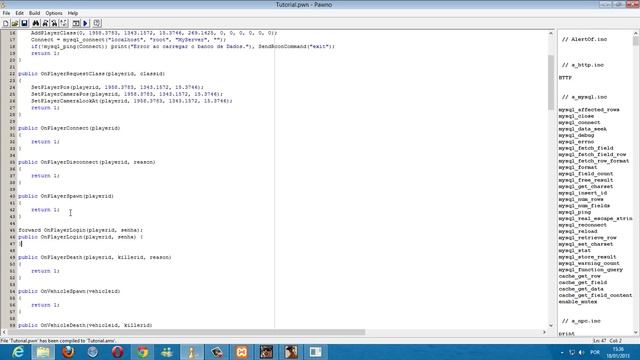This screenshot has height=360, width=640.
Task: Open File Explorer from the taskbar
Action: coord(43,352)
